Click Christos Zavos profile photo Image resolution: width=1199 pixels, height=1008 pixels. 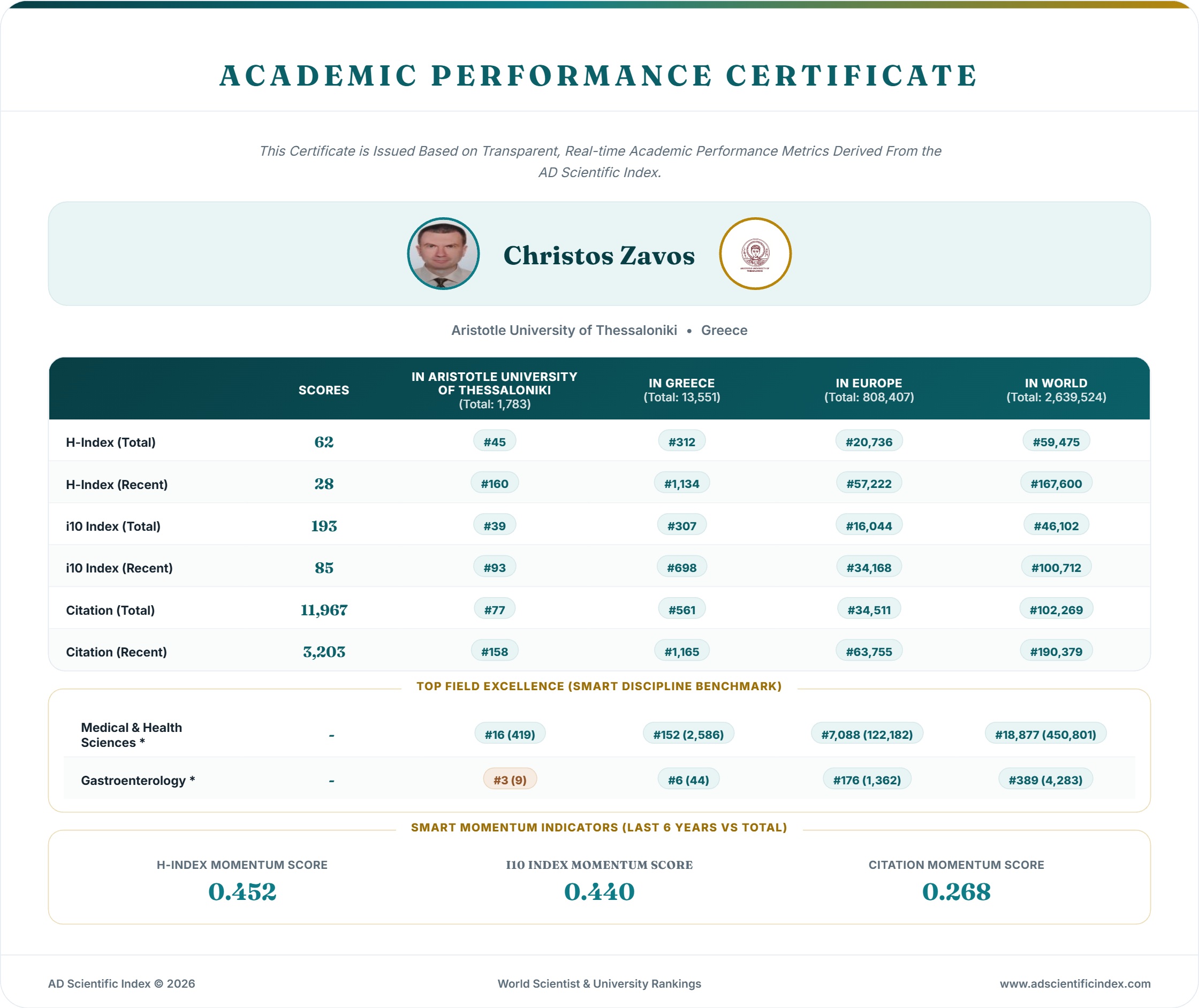click(443, 254)
